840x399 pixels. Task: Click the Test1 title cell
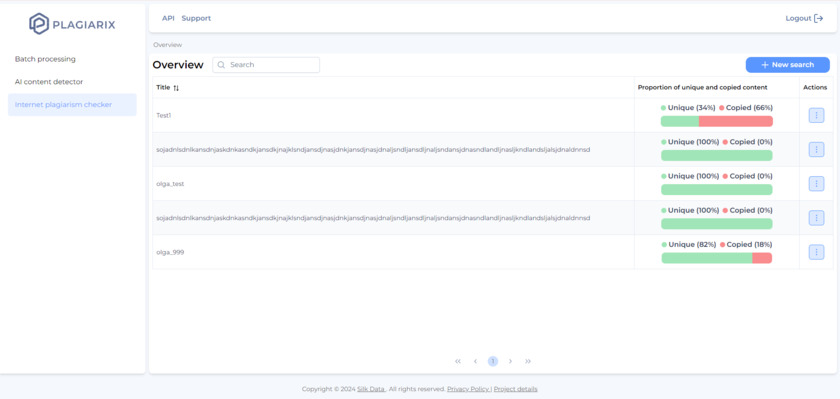tap(393, 115)
